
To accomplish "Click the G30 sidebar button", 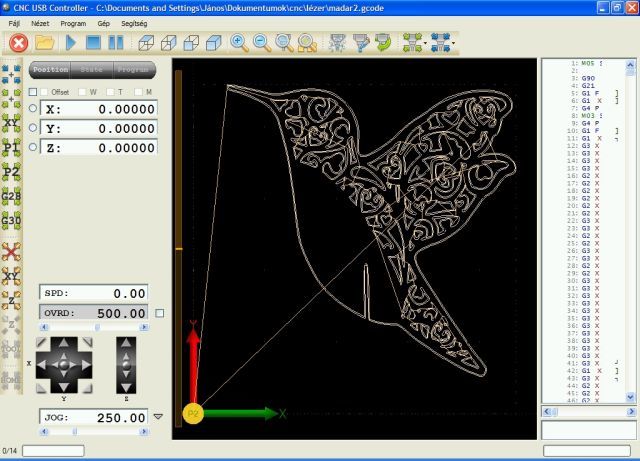I will [12, 220].
